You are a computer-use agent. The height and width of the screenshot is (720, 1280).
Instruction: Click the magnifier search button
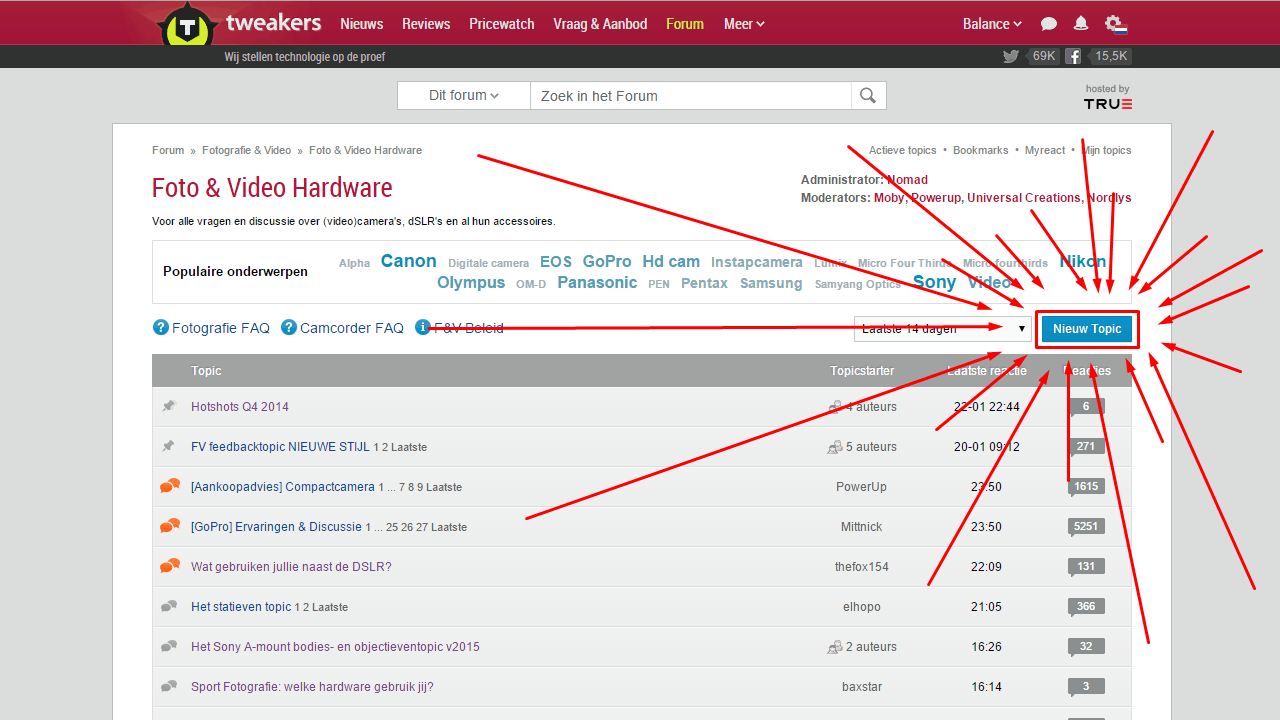pyautogui.click(x=868, y=96)
